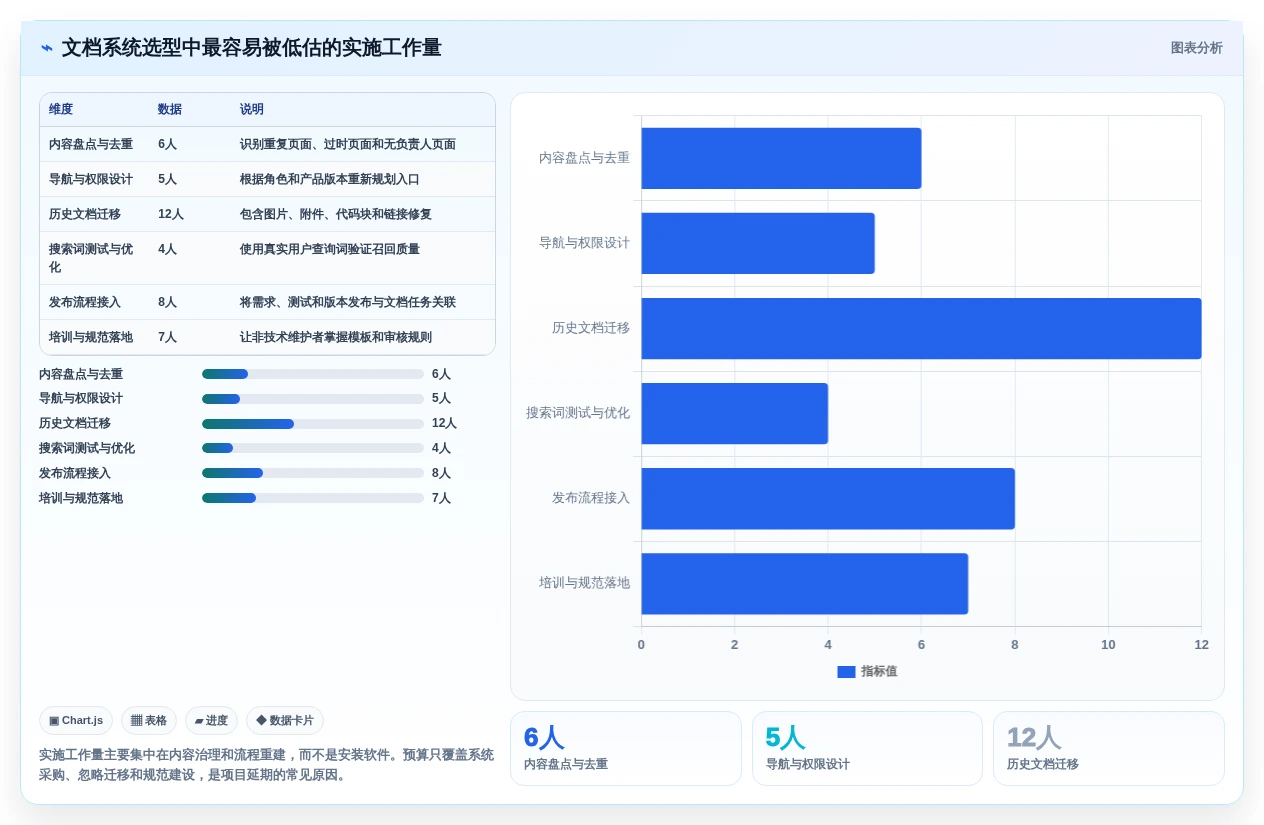Click the Chart.js tag chip
This screenshot has width=1264, height=825.
pos(76,720)
